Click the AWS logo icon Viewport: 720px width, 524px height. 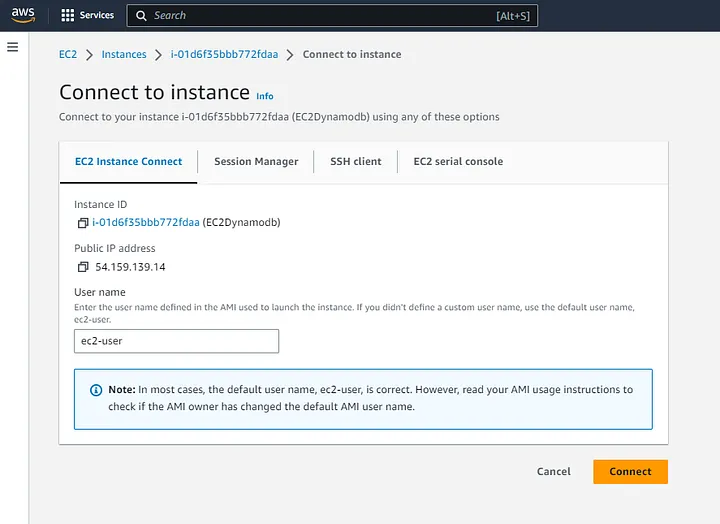pyautogui.click(x=21, y=16)
